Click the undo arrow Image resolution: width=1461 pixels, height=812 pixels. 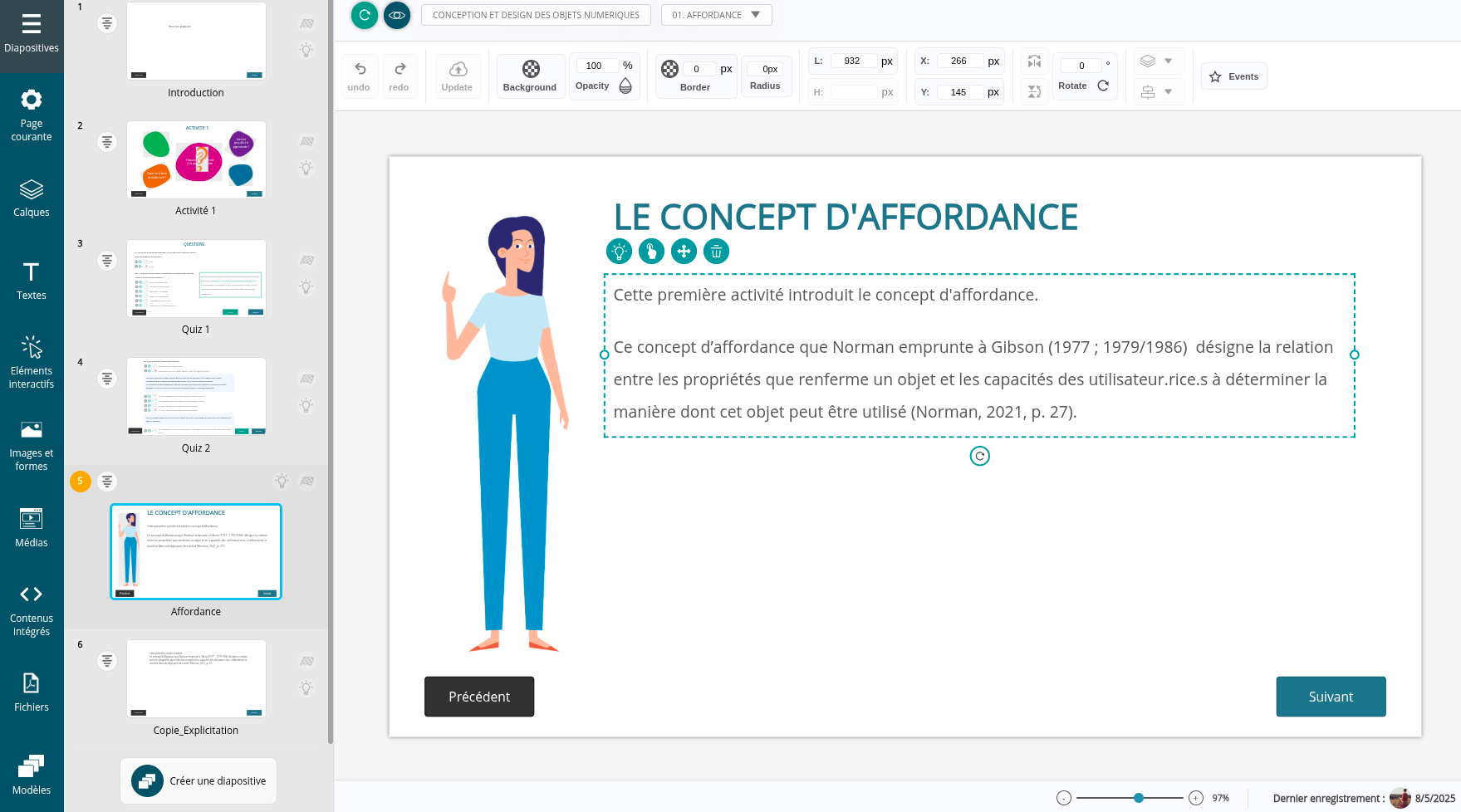pos(360,69)
